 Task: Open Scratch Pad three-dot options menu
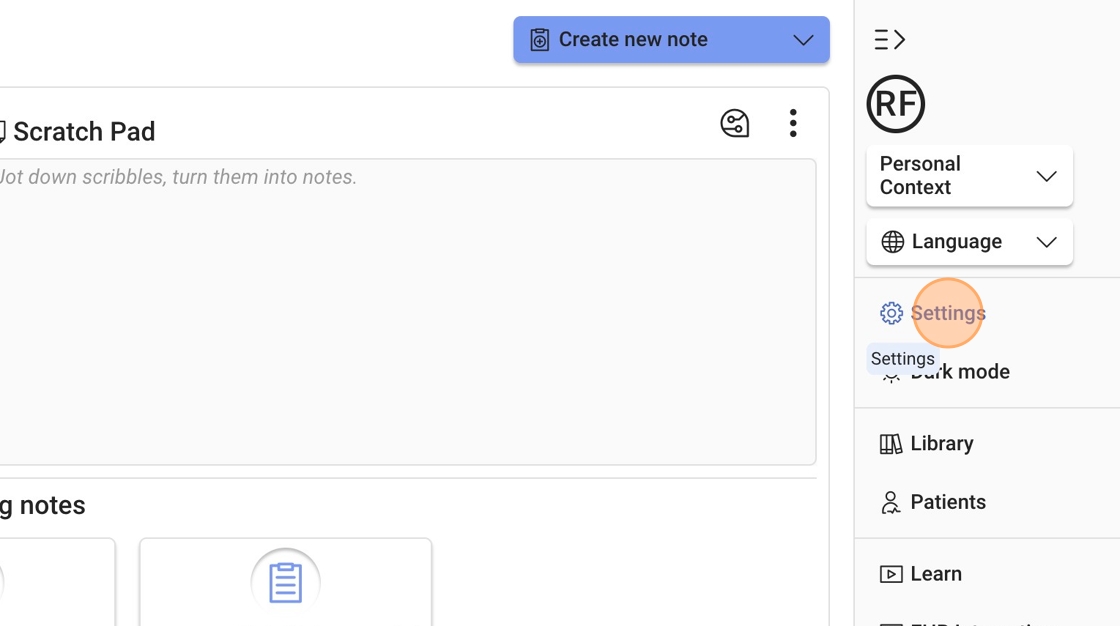pos(793,123)
